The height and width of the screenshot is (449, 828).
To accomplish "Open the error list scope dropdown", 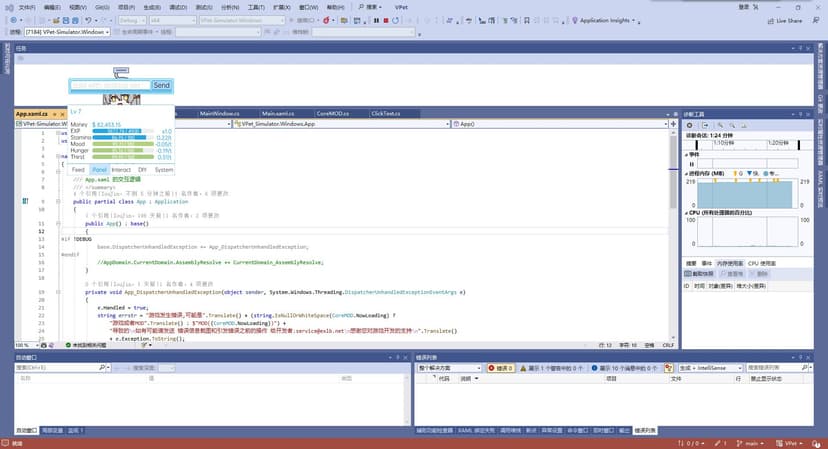I will pyautogui.click(x=450, y=368).
